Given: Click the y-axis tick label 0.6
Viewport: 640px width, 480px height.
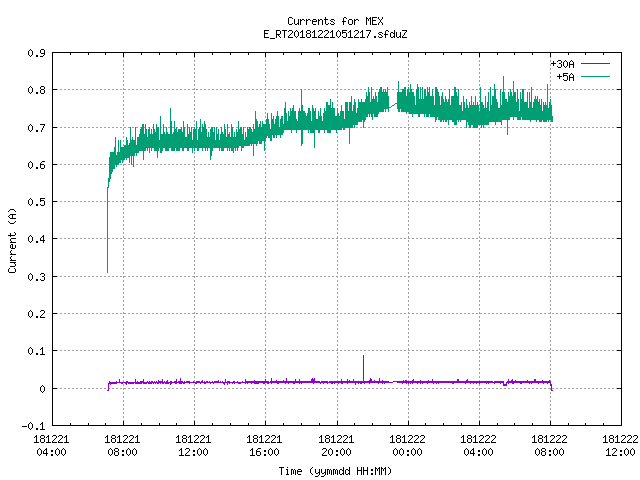Looking at the screenshot, I should 36,165.
